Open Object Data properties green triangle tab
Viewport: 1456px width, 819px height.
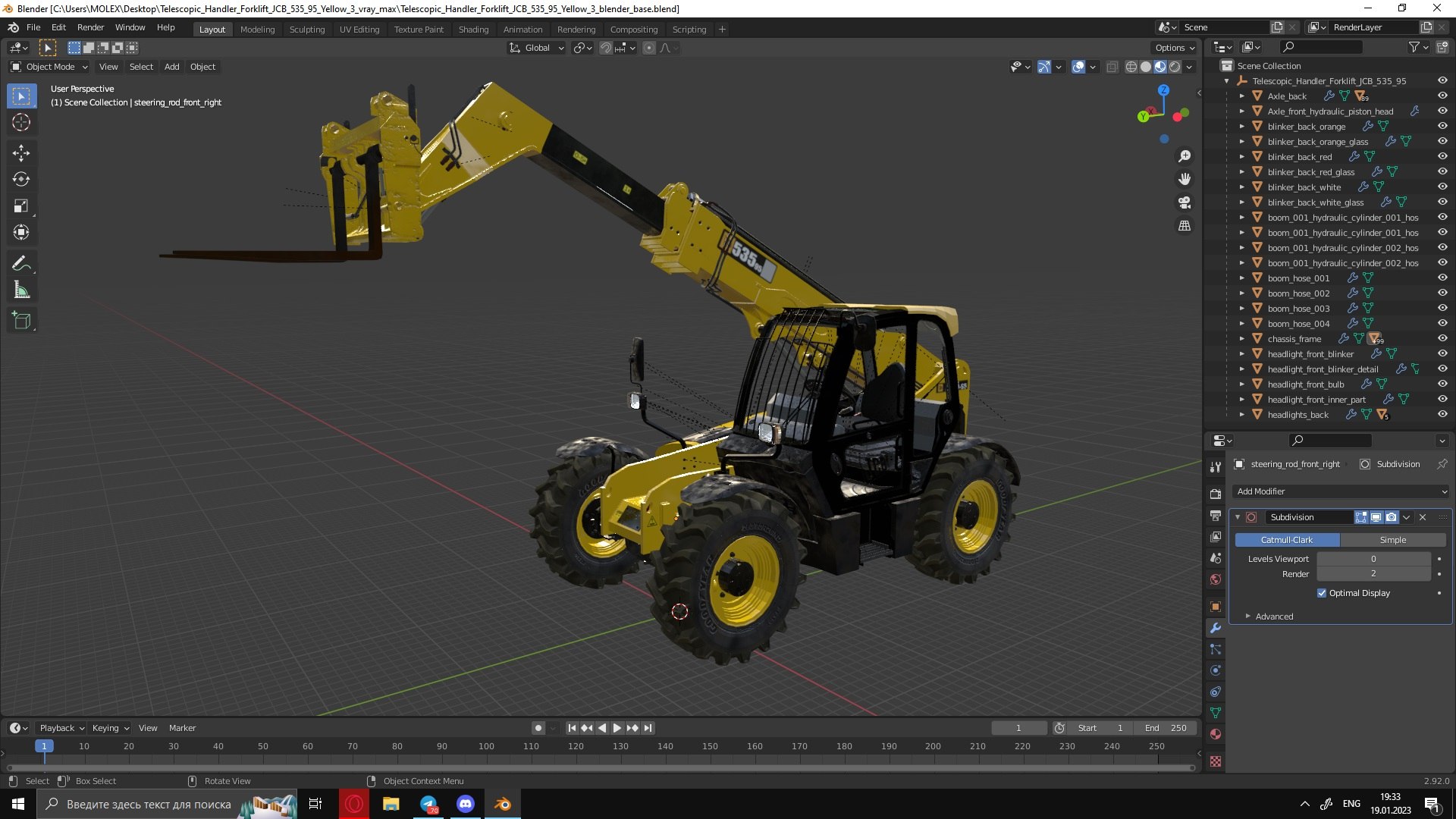(x=1216, y=713)
